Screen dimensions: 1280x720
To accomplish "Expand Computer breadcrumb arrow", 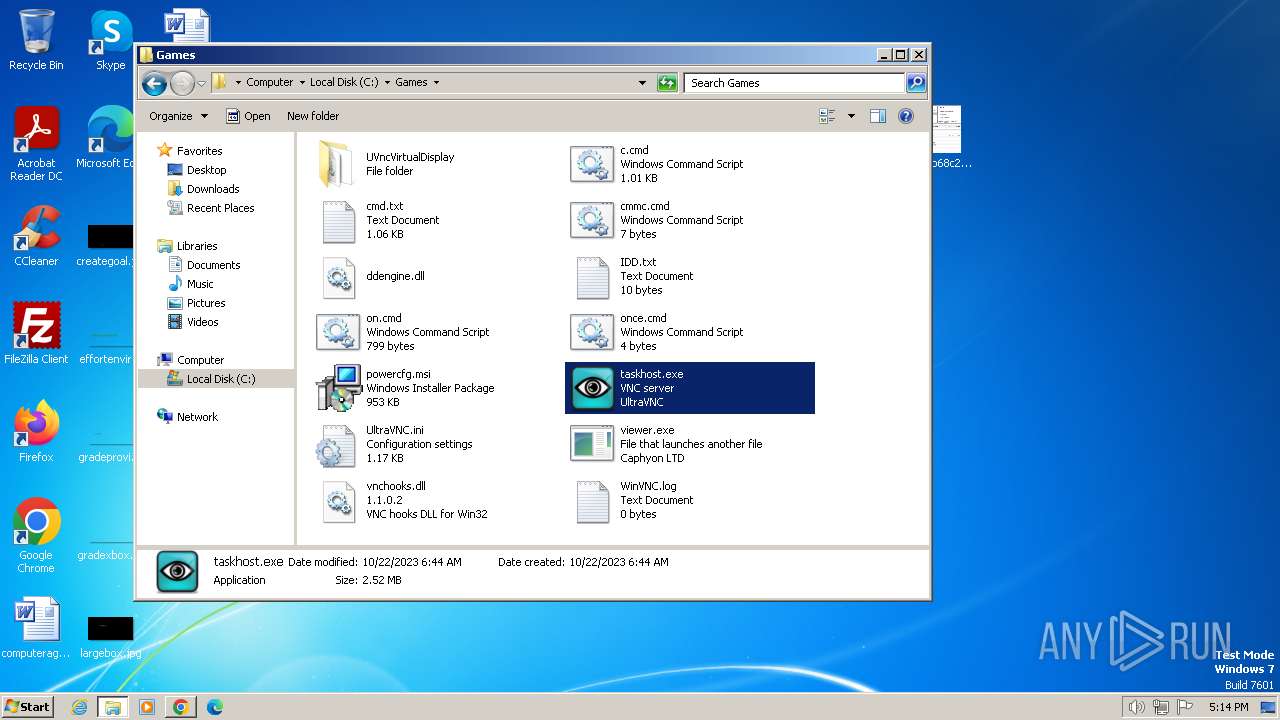I will [x=302, y=83].
